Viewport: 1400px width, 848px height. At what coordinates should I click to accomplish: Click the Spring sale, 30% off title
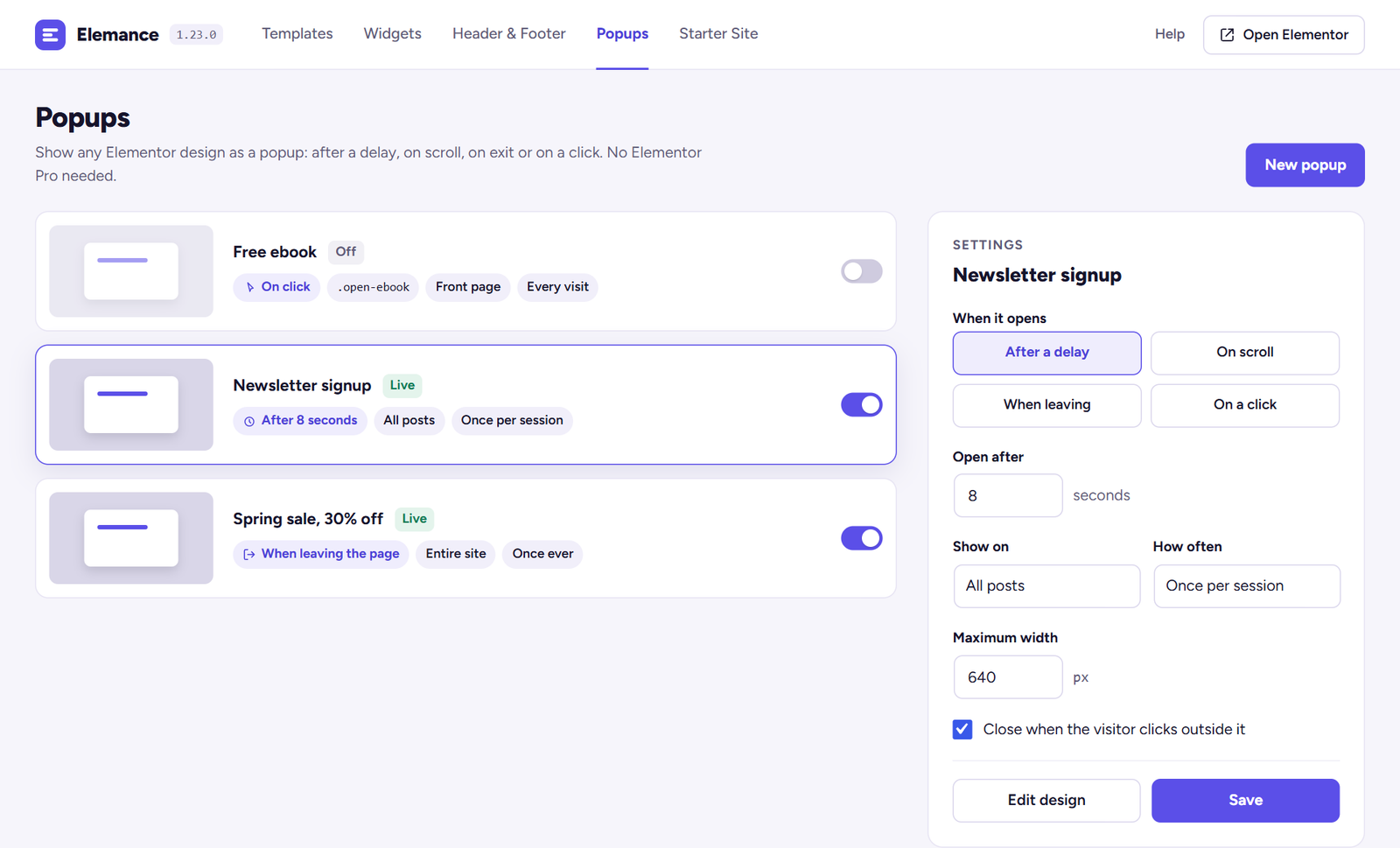(x=308, y=519)
